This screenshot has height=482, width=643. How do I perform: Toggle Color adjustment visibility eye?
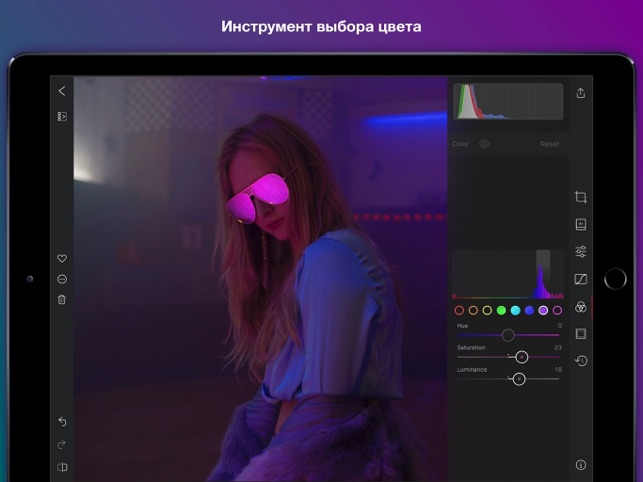(x=484, y=144)
